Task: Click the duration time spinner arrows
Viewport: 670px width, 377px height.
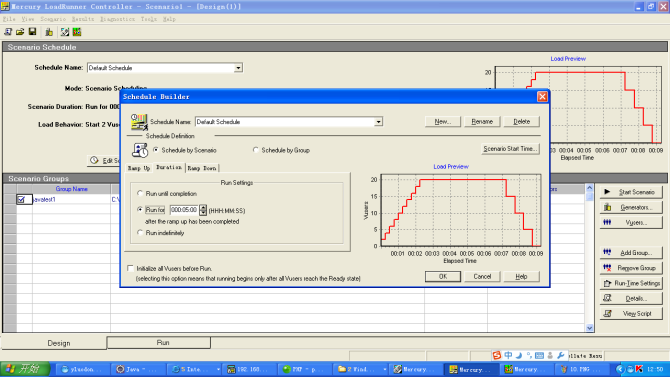Action: (x=203, y=210)
